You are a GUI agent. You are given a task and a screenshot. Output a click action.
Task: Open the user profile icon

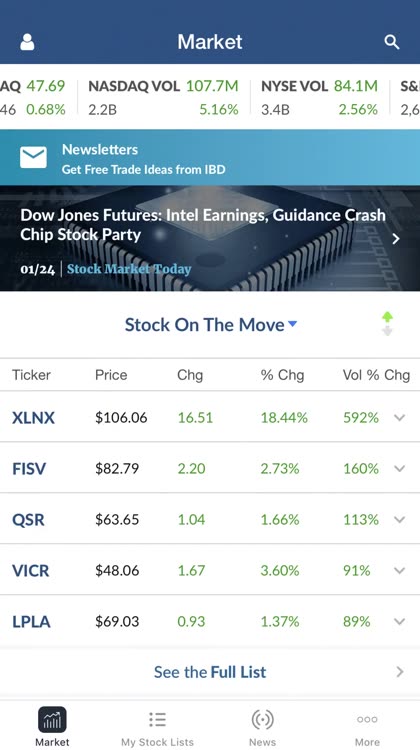tap(27, 42)
